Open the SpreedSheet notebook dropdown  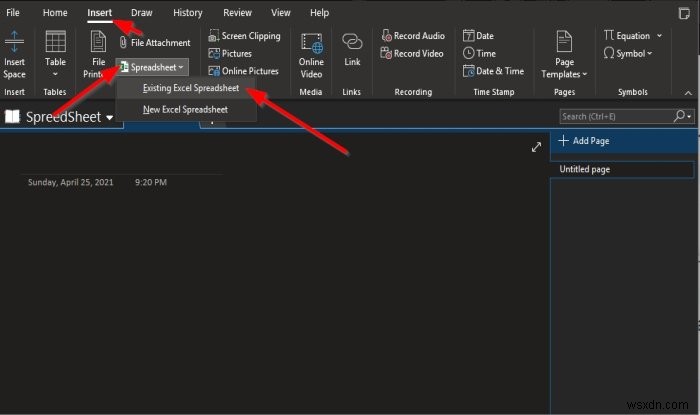pyautogui.click(x=109, y=118)
